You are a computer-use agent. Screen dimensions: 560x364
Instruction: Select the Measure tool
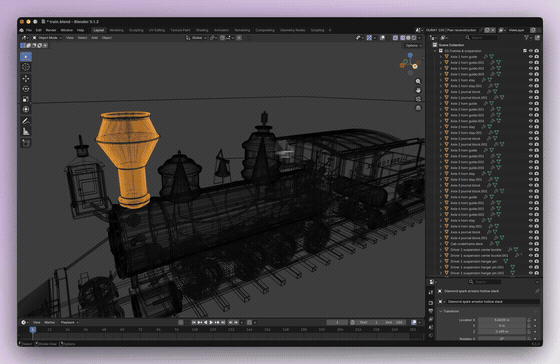[26, 131]
